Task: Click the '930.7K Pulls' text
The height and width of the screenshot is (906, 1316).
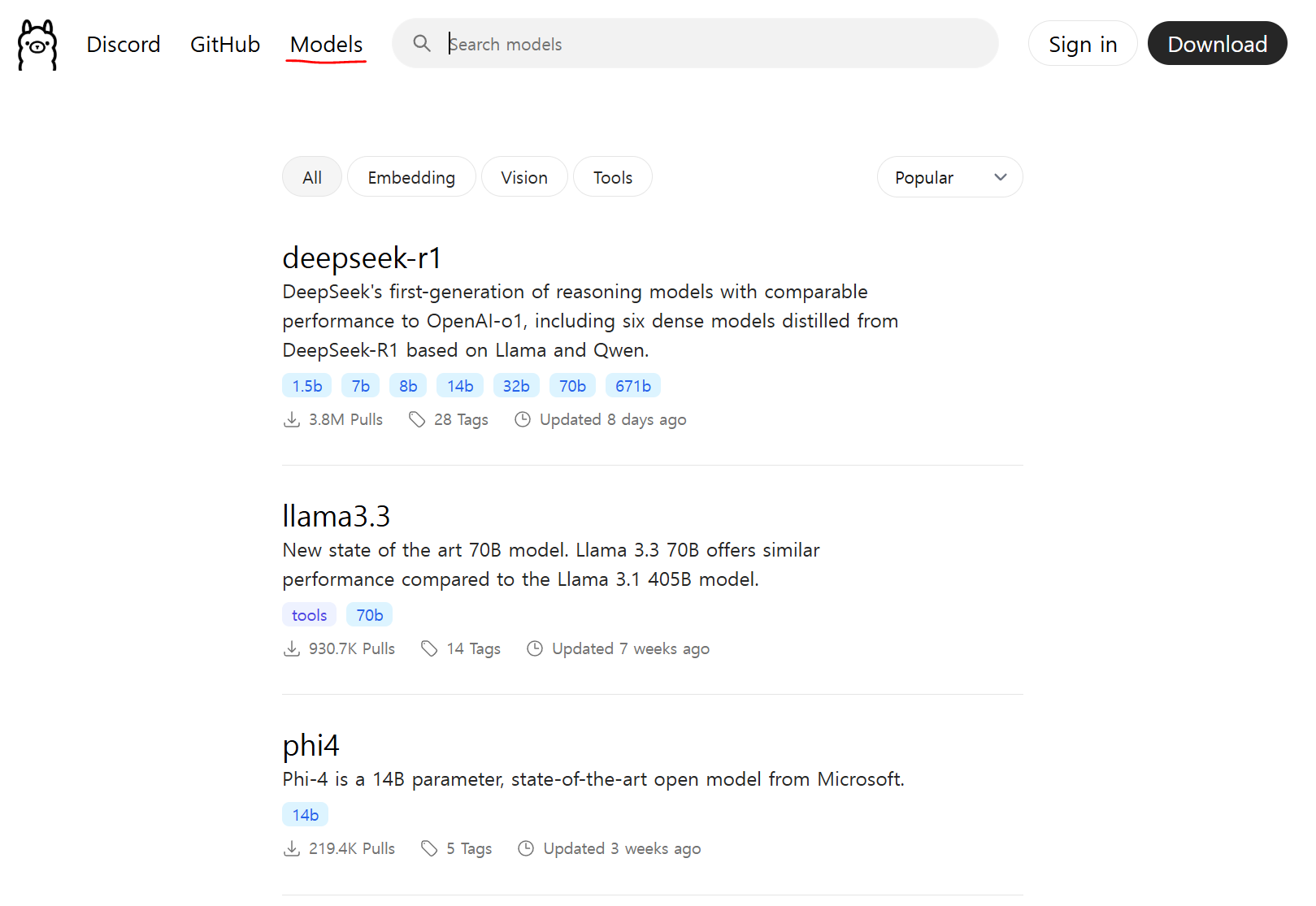Action: [352, 648]
